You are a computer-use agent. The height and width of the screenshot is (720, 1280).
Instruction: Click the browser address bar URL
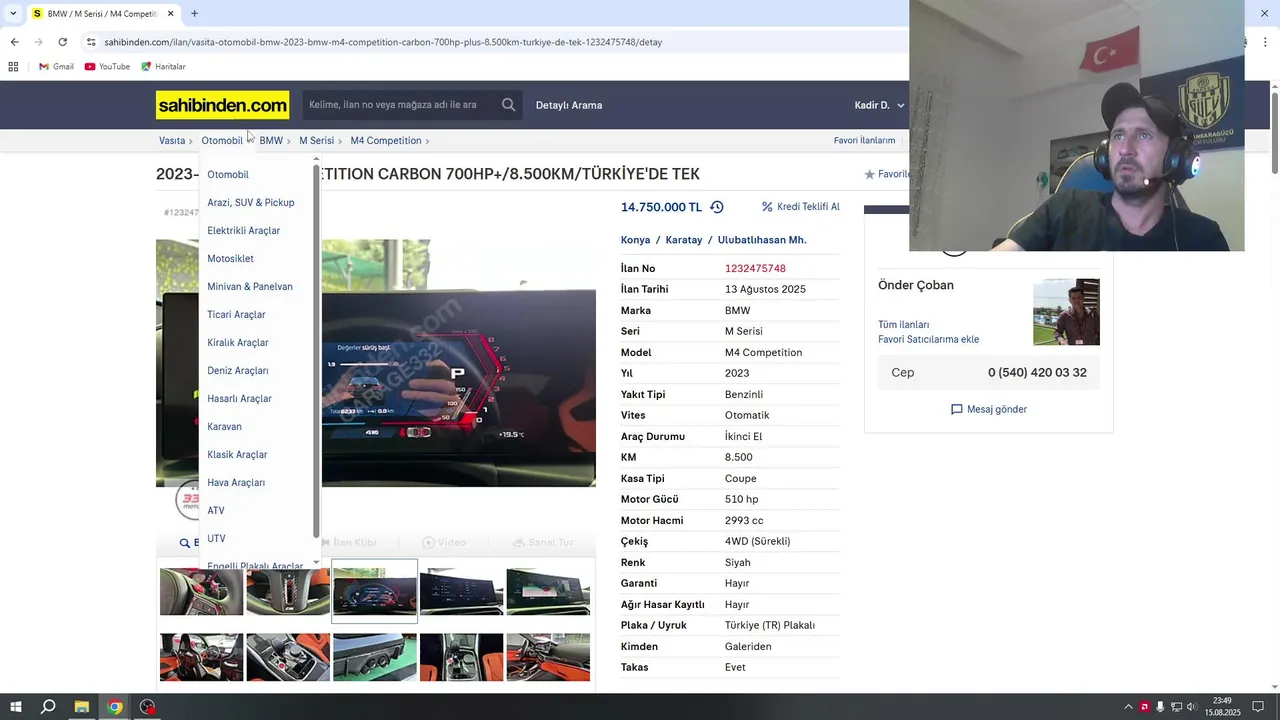[383, 42]
